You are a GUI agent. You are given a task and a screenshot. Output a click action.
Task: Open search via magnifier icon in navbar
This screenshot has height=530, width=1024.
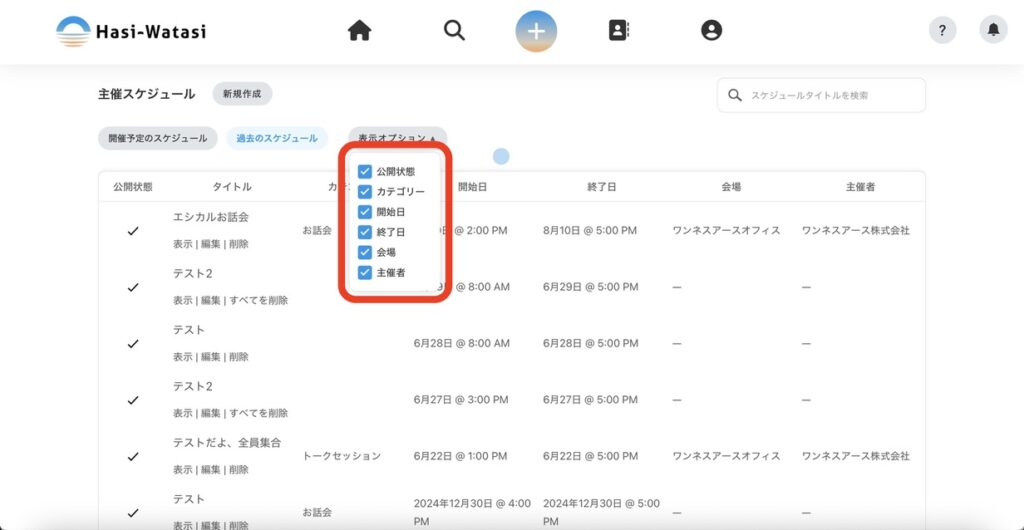pos(454,31)
